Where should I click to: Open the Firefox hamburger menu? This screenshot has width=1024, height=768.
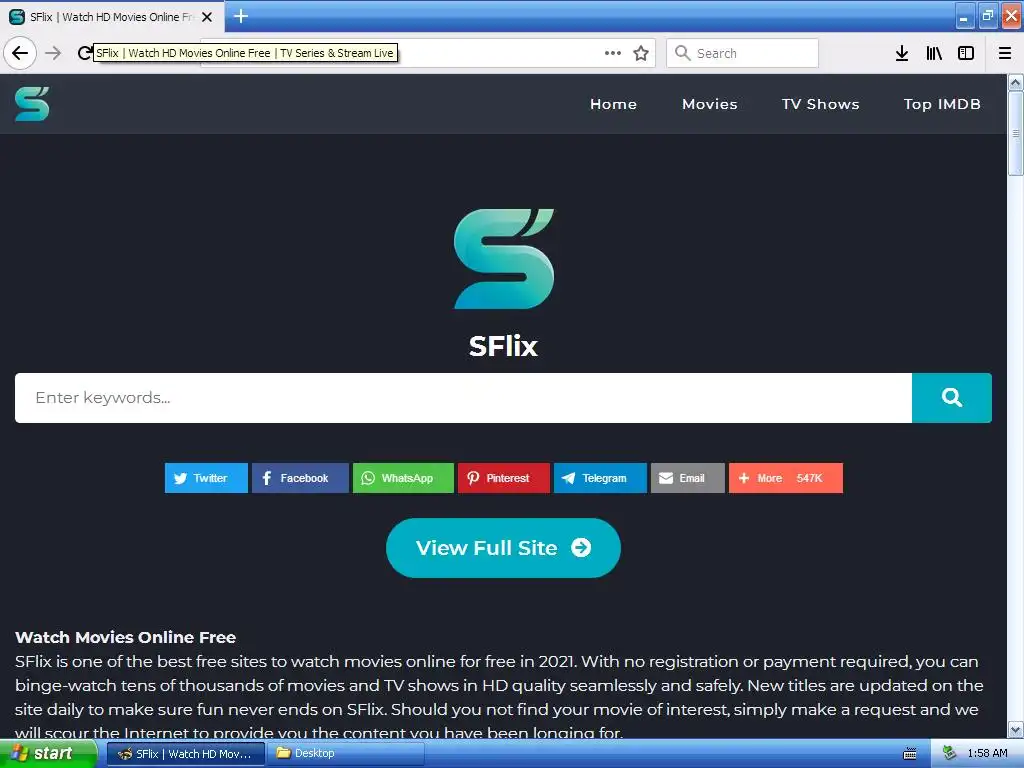click(1004, 53)
